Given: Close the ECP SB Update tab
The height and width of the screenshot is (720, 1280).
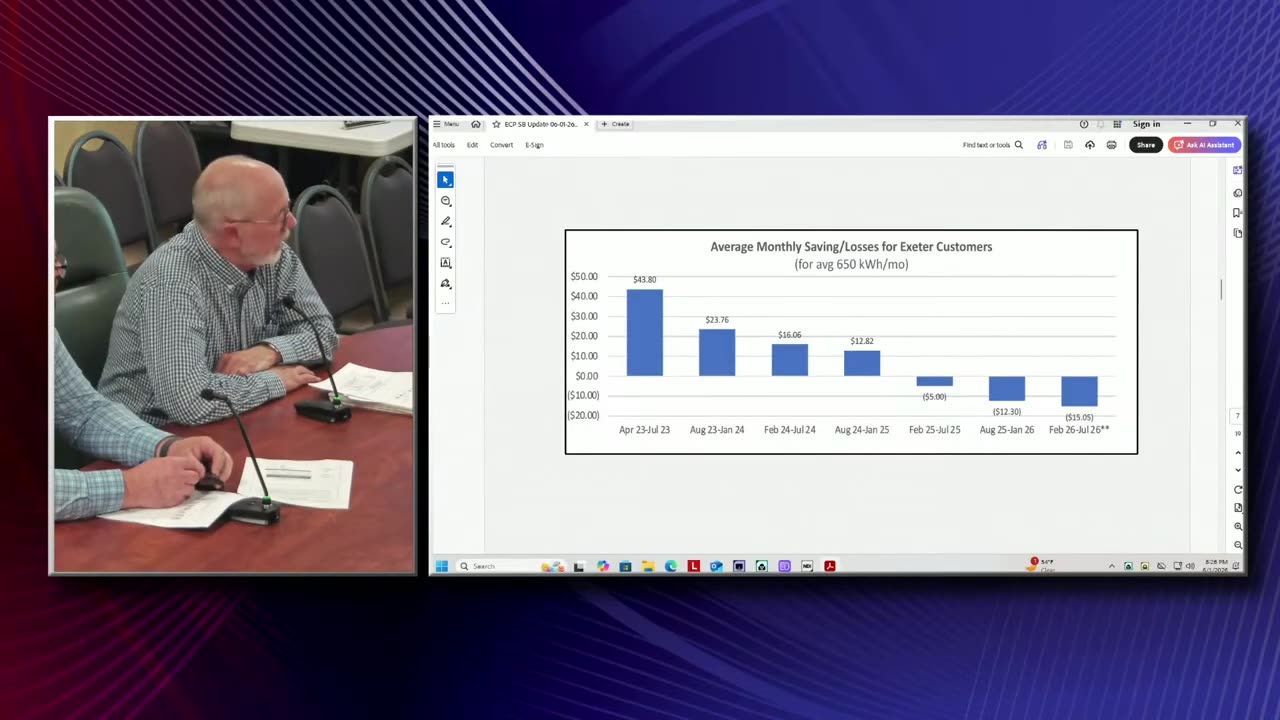Looking at the screenshot, I should point(586,124).
